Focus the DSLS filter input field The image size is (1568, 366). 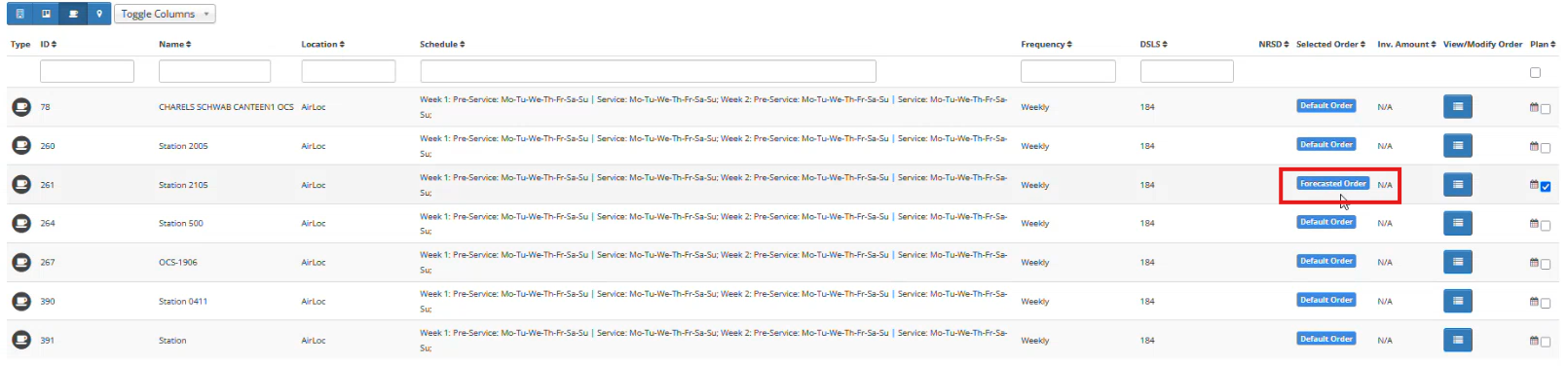pyautogui.click(x=1187, y=71)
